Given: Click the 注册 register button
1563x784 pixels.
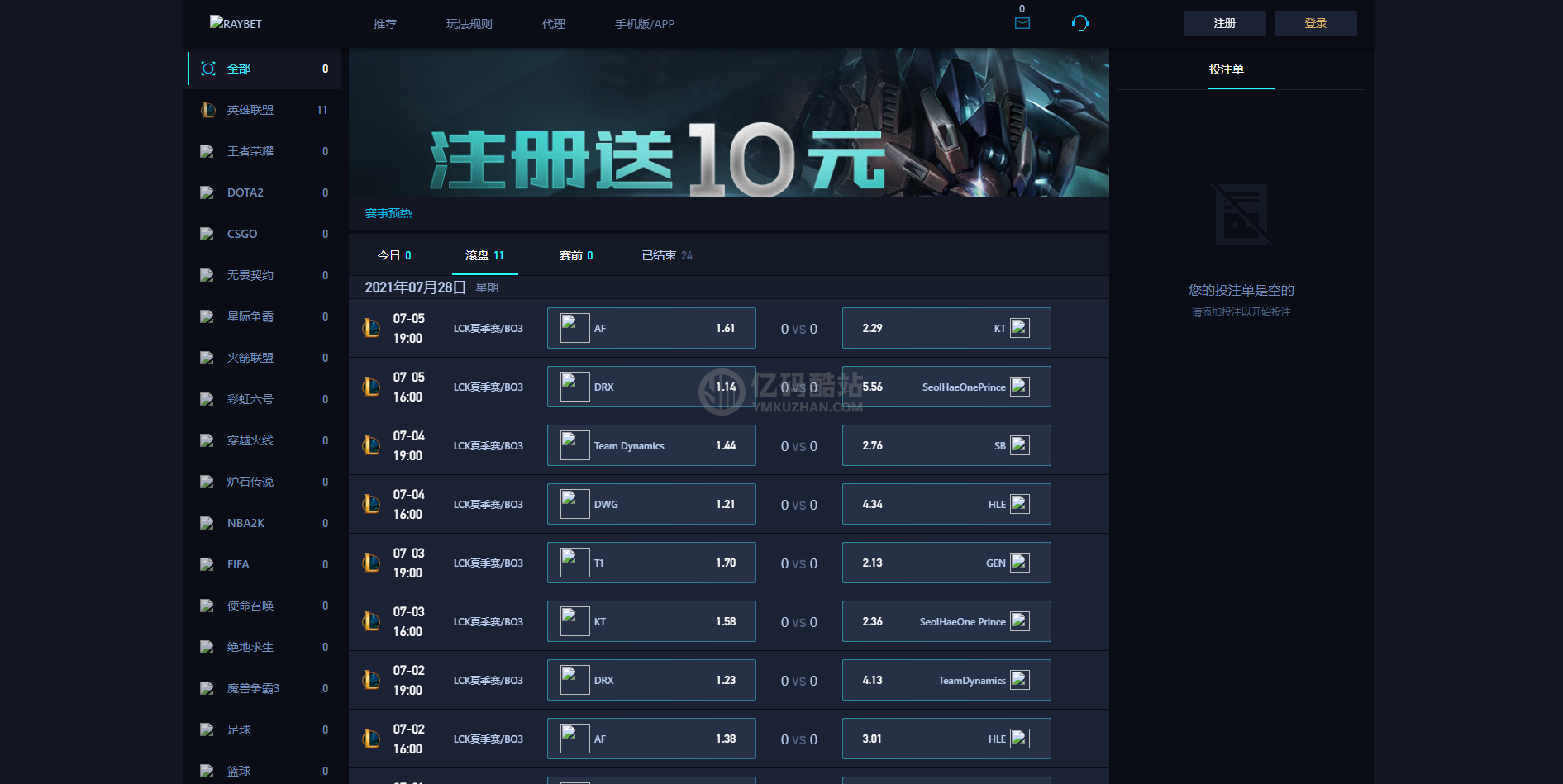Looking at the screenshot, I should [x=1225, y=23].
